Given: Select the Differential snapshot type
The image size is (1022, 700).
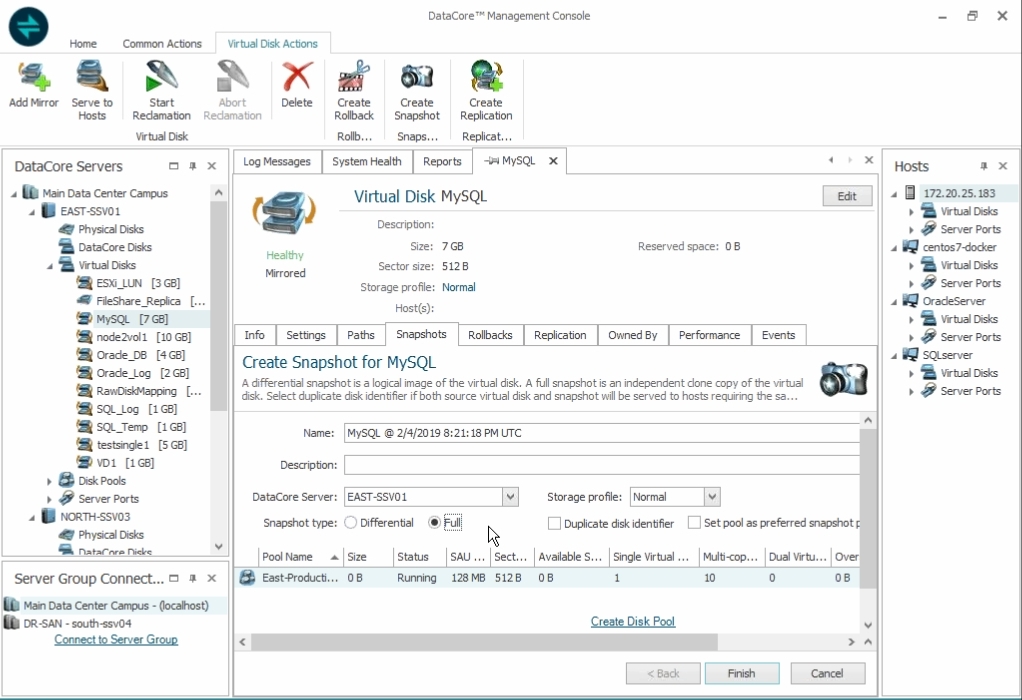Looking at the screenshot, I should [x=351, y=523].
